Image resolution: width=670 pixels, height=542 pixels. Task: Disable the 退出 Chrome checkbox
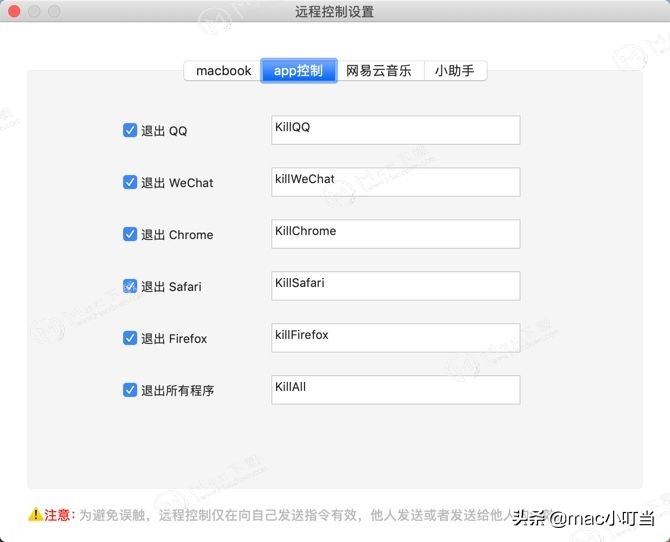click(x=130, y=234)
